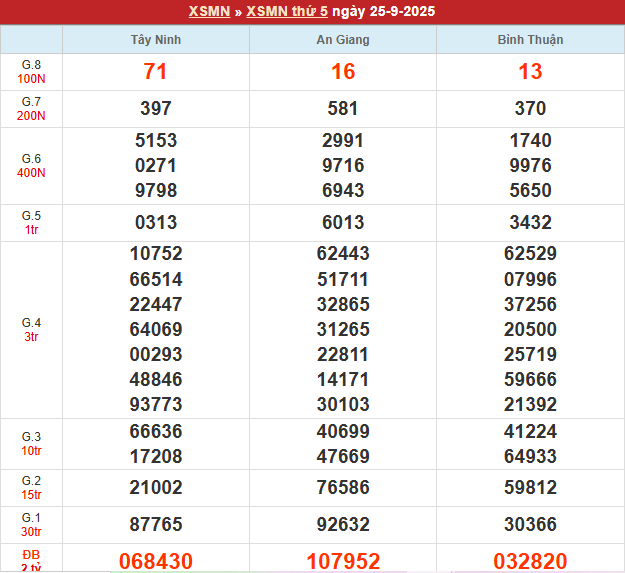Click Bình Thuận's G.8 number 13
625x573 pixels.
[x=530, y=72]
